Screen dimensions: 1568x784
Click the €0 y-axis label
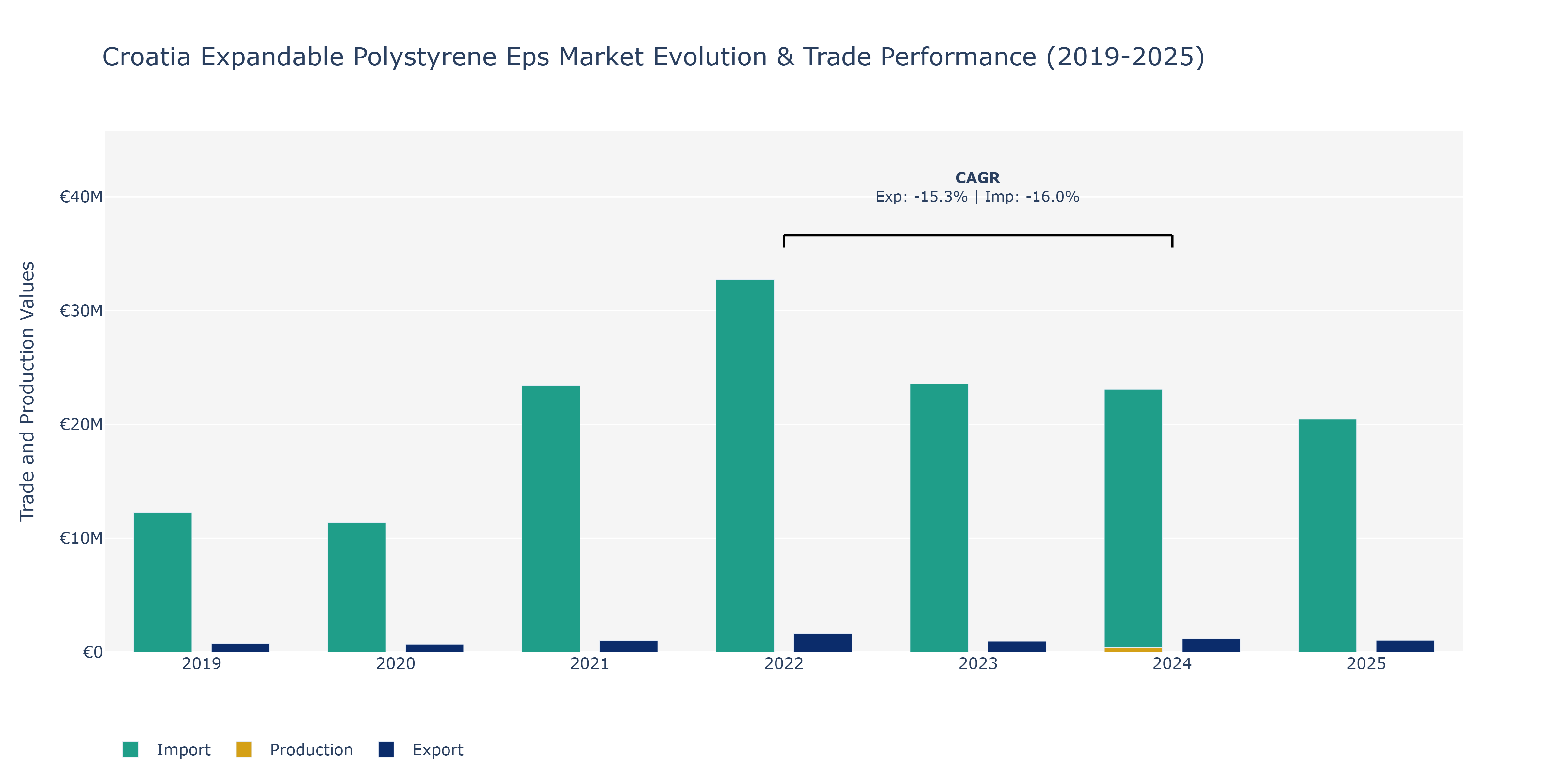point(92,652)
